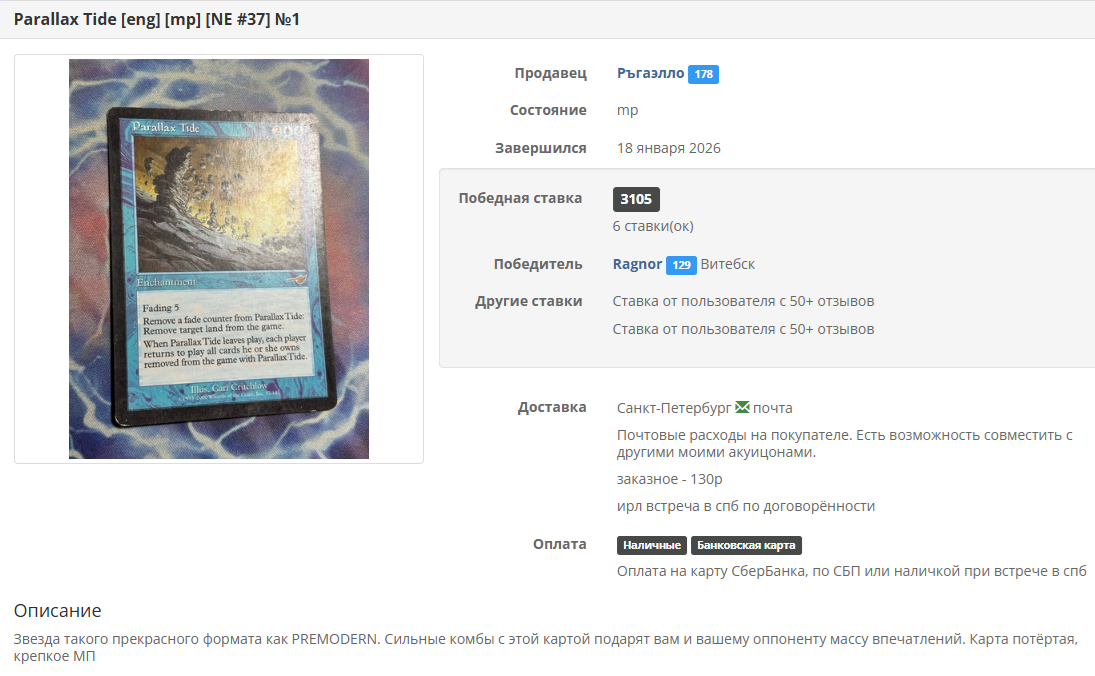Click Ragnor's 129 feedback badge
1095x676 pixels.
[x=681, y=265]
